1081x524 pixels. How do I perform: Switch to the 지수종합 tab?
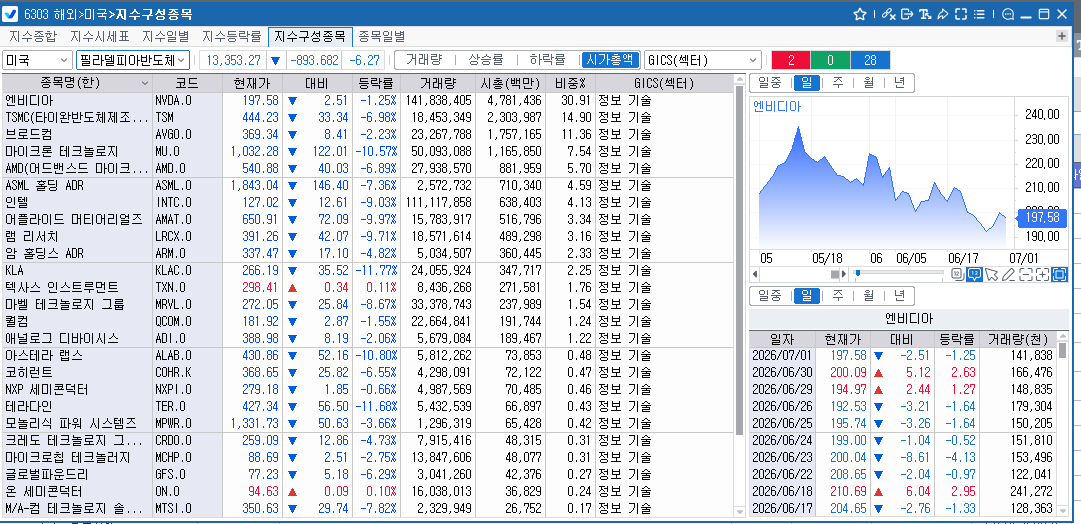[33, 36]
